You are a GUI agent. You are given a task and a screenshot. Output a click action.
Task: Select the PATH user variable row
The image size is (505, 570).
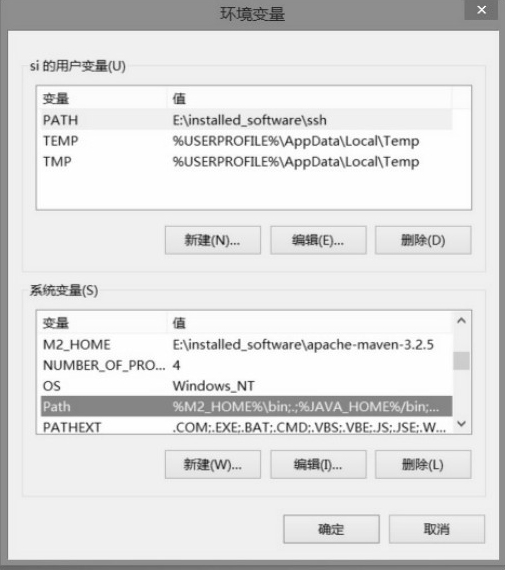[x=247, y=120]
